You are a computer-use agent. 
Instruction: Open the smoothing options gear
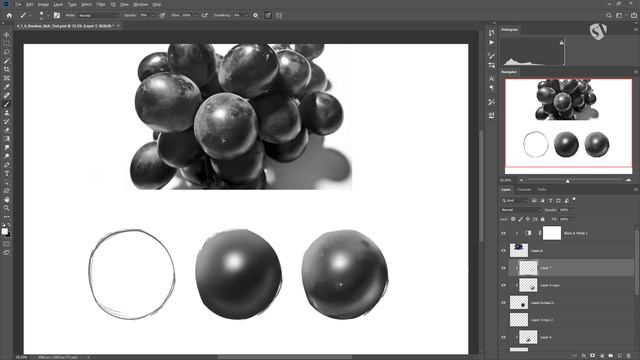point(256,15)
